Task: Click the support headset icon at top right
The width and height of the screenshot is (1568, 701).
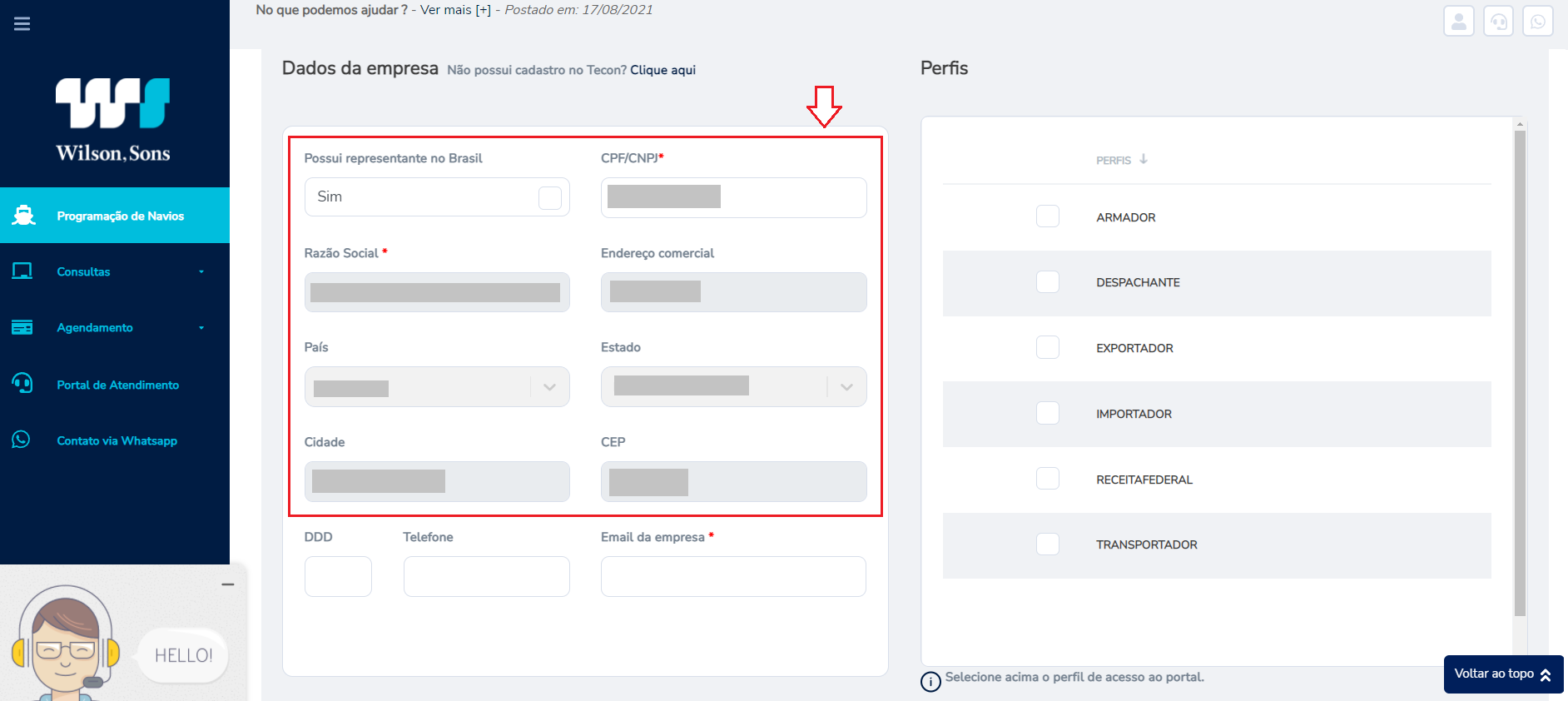Action: tap(1498, 22)
